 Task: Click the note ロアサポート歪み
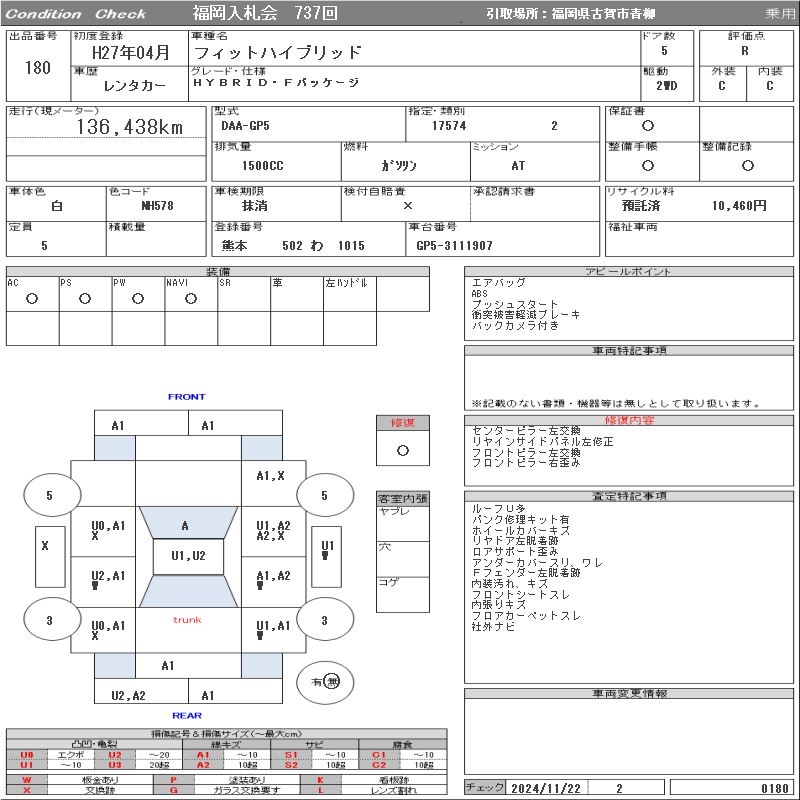(515, 552)
